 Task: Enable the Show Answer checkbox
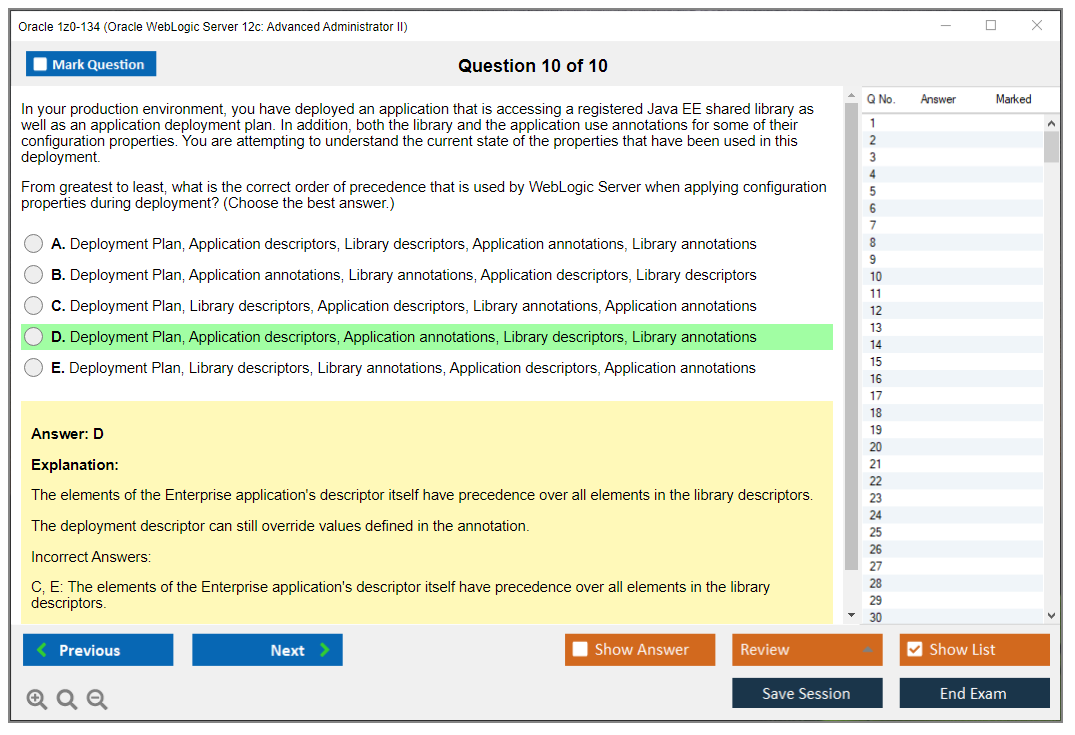click(x=580, y=650)
